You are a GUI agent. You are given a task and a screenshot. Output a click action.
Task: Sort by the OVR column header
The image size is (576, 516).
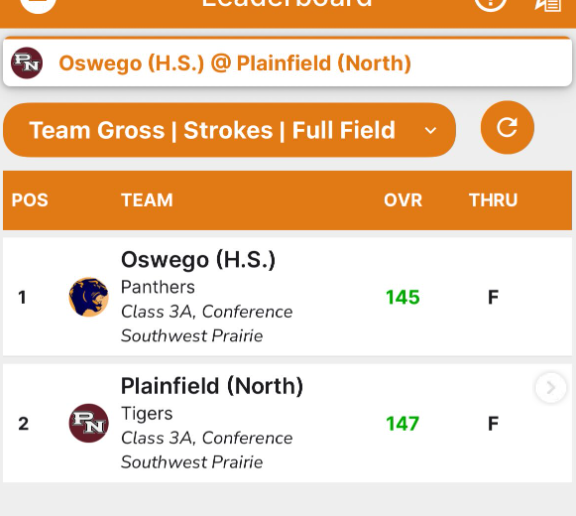tap(403, 200)
